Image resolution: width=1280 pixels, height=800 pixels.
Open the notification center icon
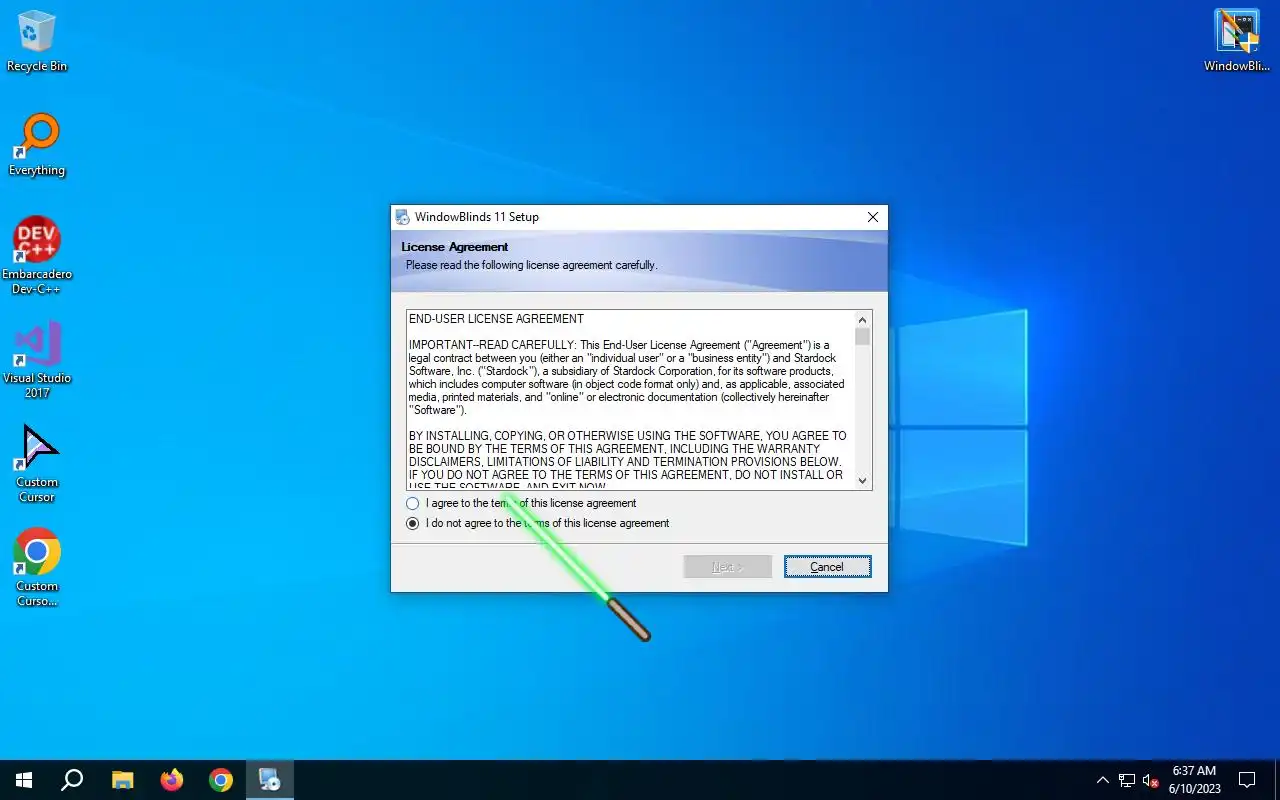(x=1247, y=780)
